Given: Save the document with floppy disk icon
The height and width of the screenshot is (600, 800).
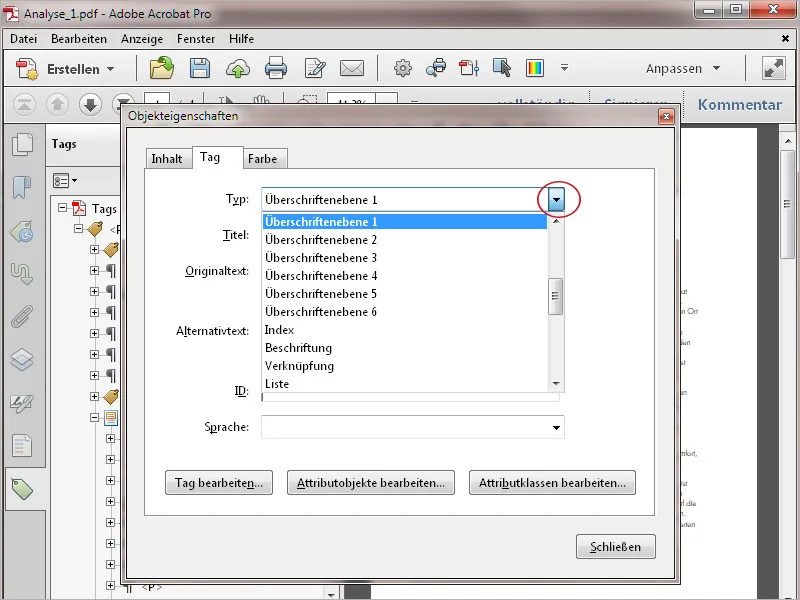Looking at the screenshot, I should click(x=199, y=68).
